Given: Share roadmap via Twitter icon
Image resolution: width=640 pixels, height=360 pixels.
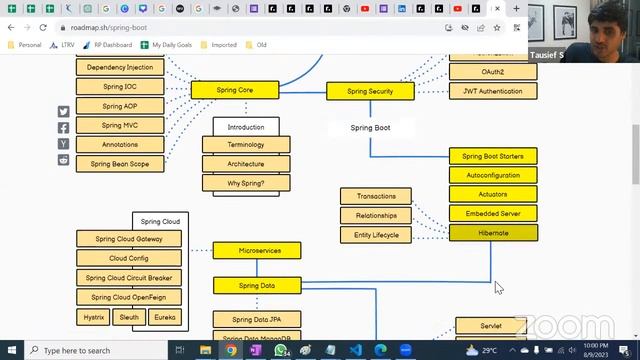Looking at the screenshot, I should coord(63,111).
